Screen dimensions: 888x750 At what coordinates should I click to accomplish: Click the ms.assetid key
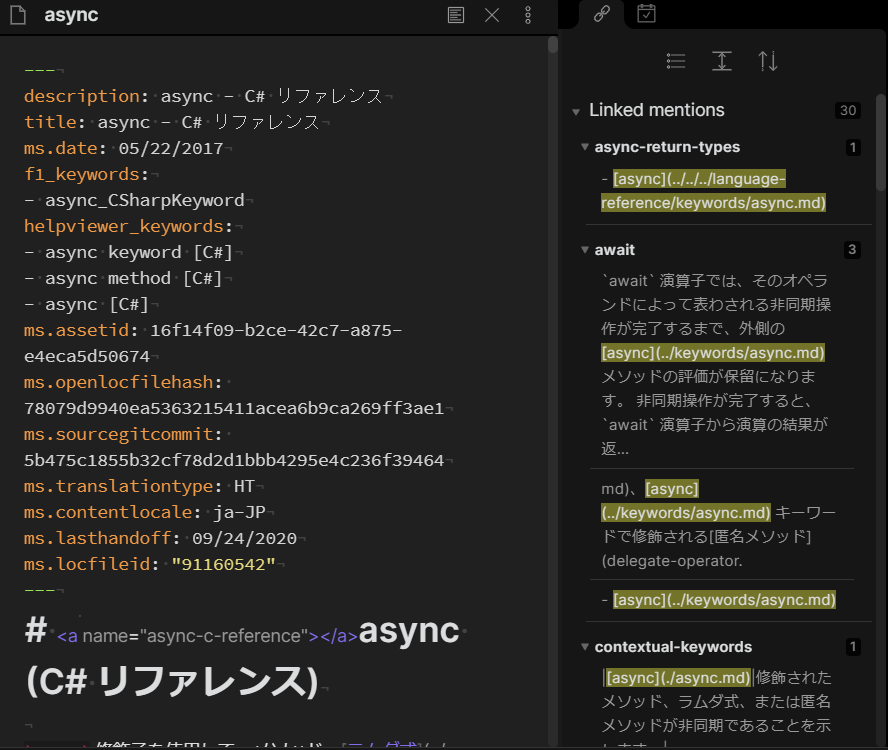click(76, 330)
